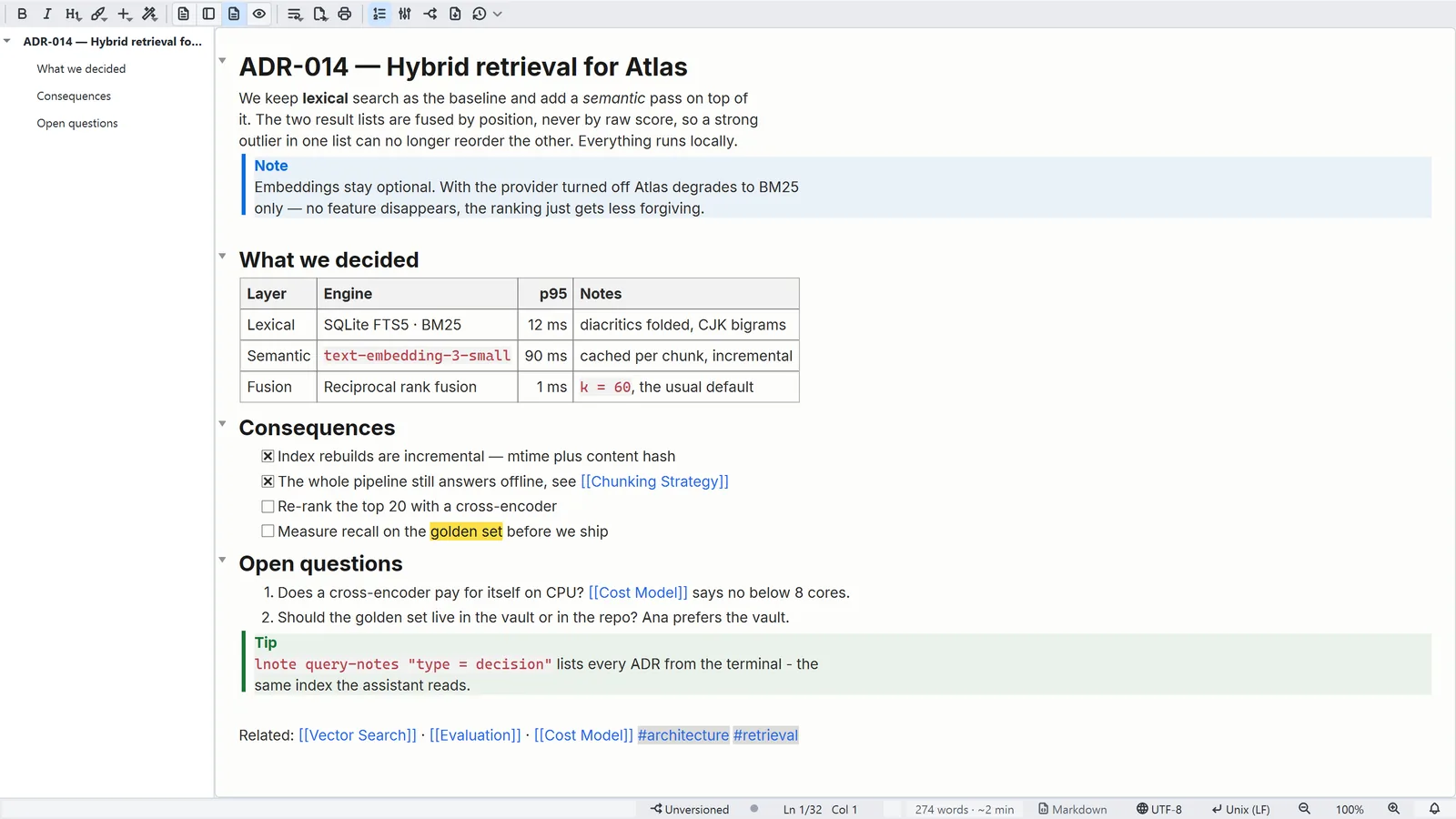This screenshot has height=819, width=1456.
Task: Follow [[Cost Model]] link in open questions
Action: [x=638, y=592]
